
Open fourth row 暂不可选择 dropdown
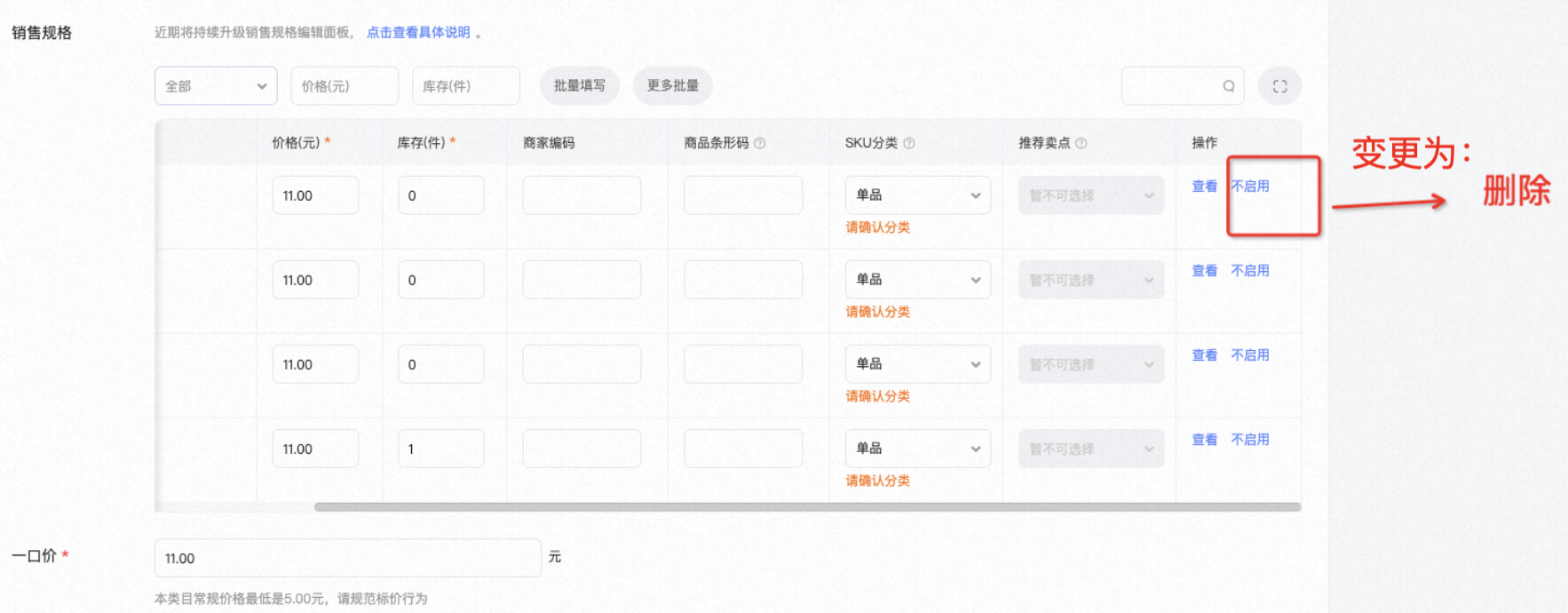coord(1091,448)
